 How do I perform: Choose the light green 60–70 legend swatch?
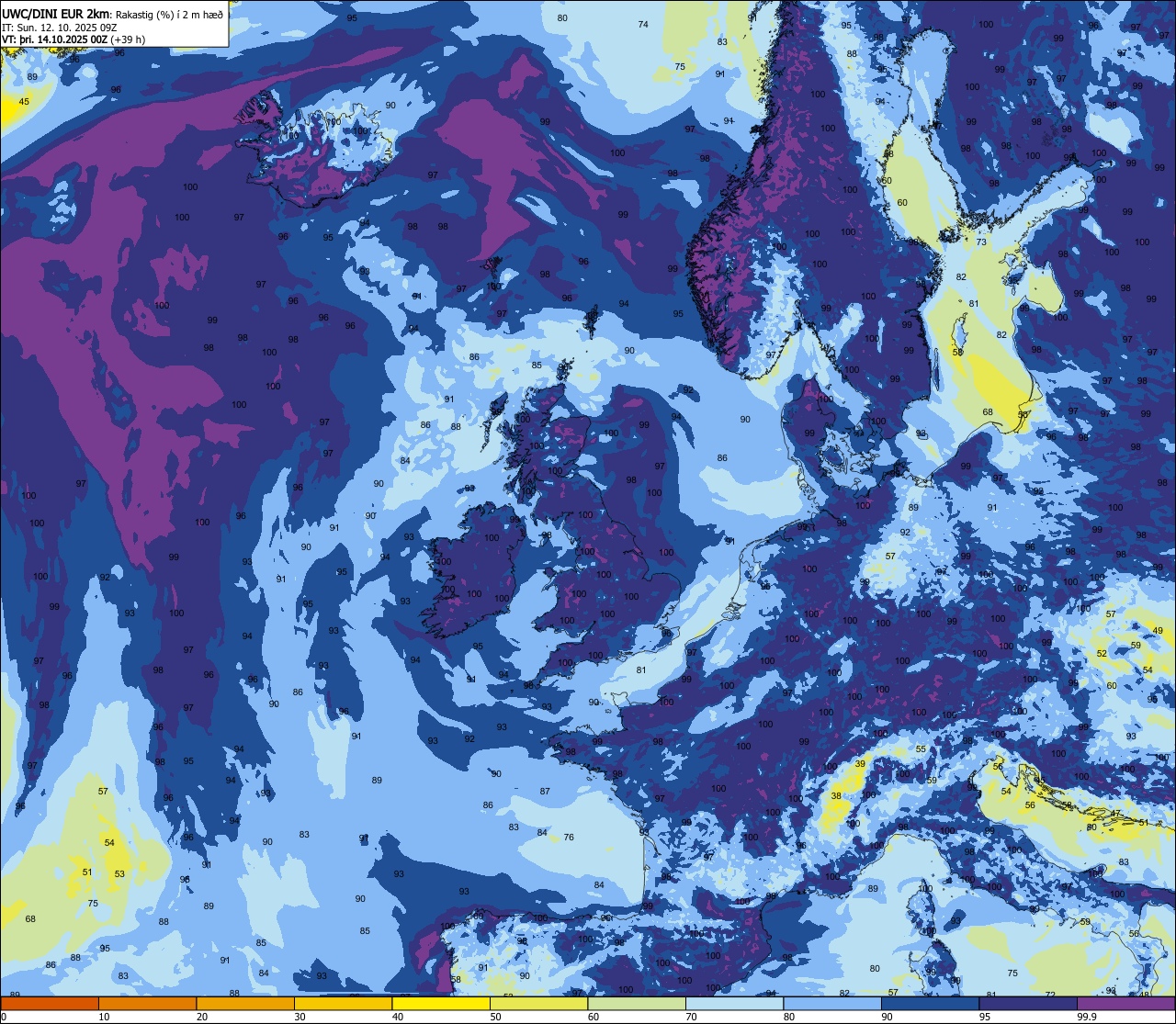click(637, 1004)
